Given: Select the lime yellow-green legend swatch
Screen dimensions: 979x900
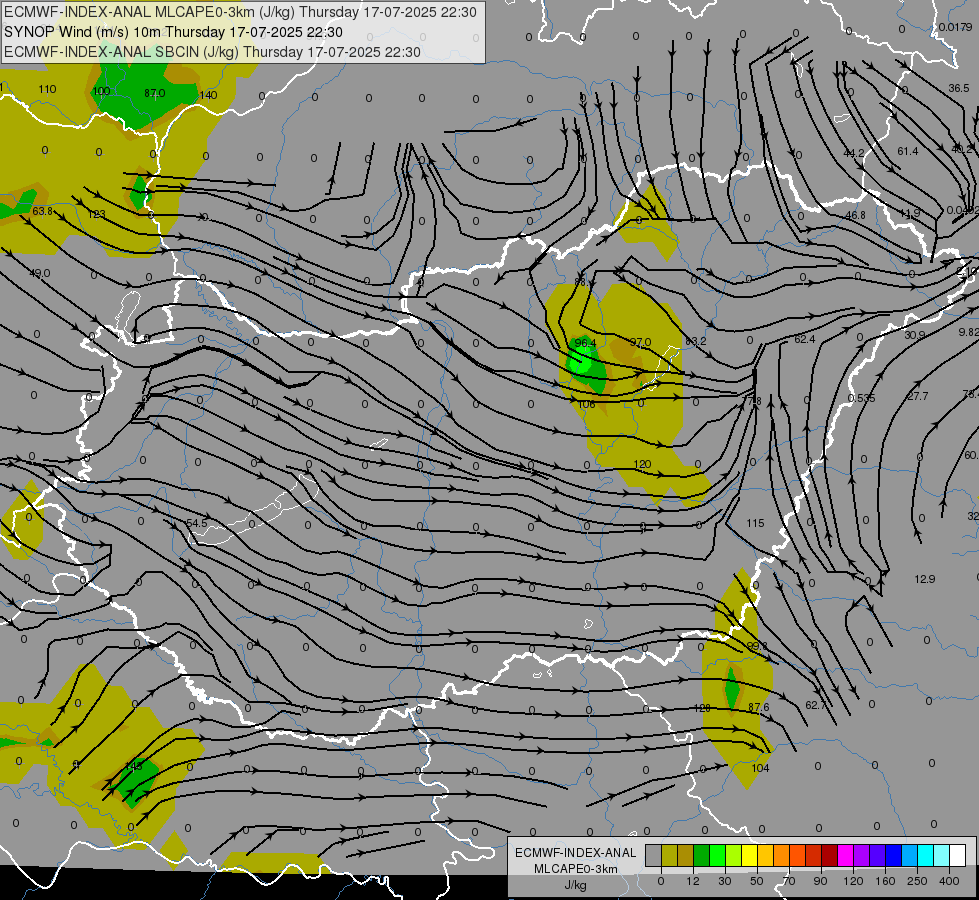Looking at the screenshot, I should 734,855.
